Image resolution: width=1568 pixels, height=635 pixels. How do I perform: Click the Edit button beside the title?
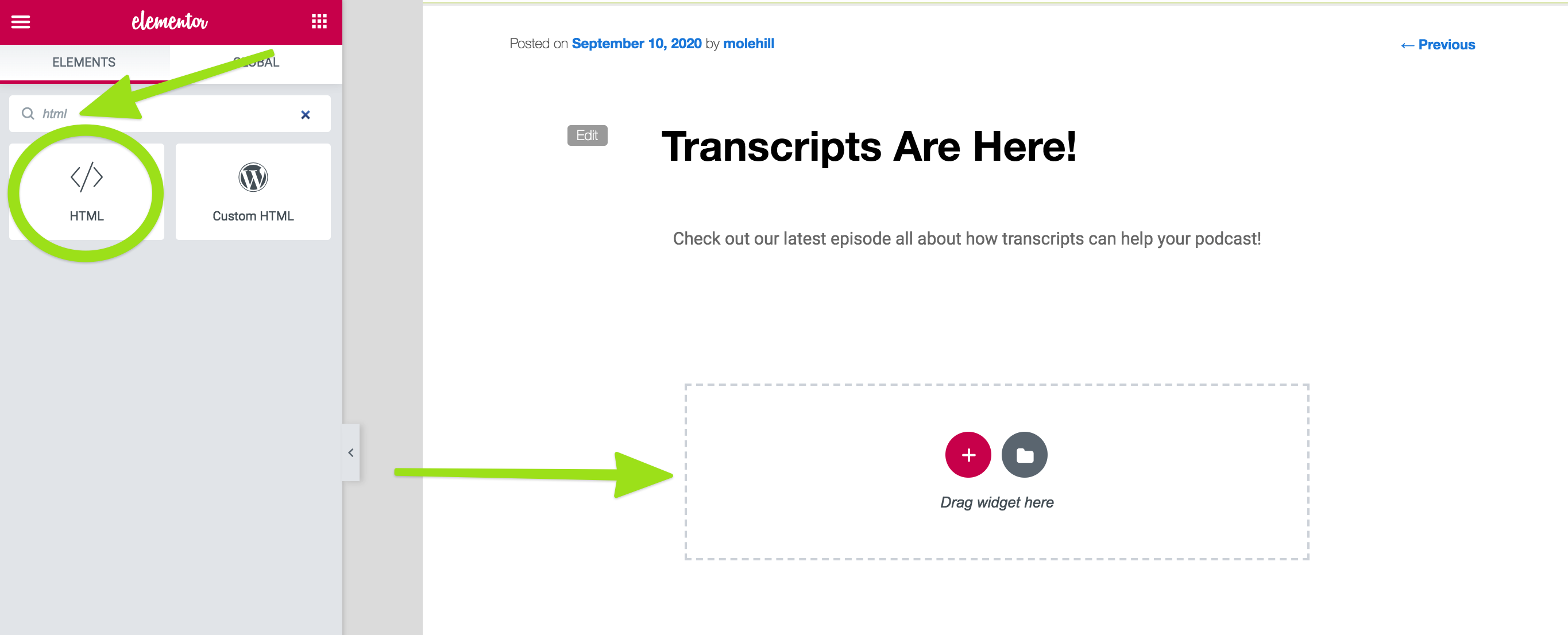(587, 135)
